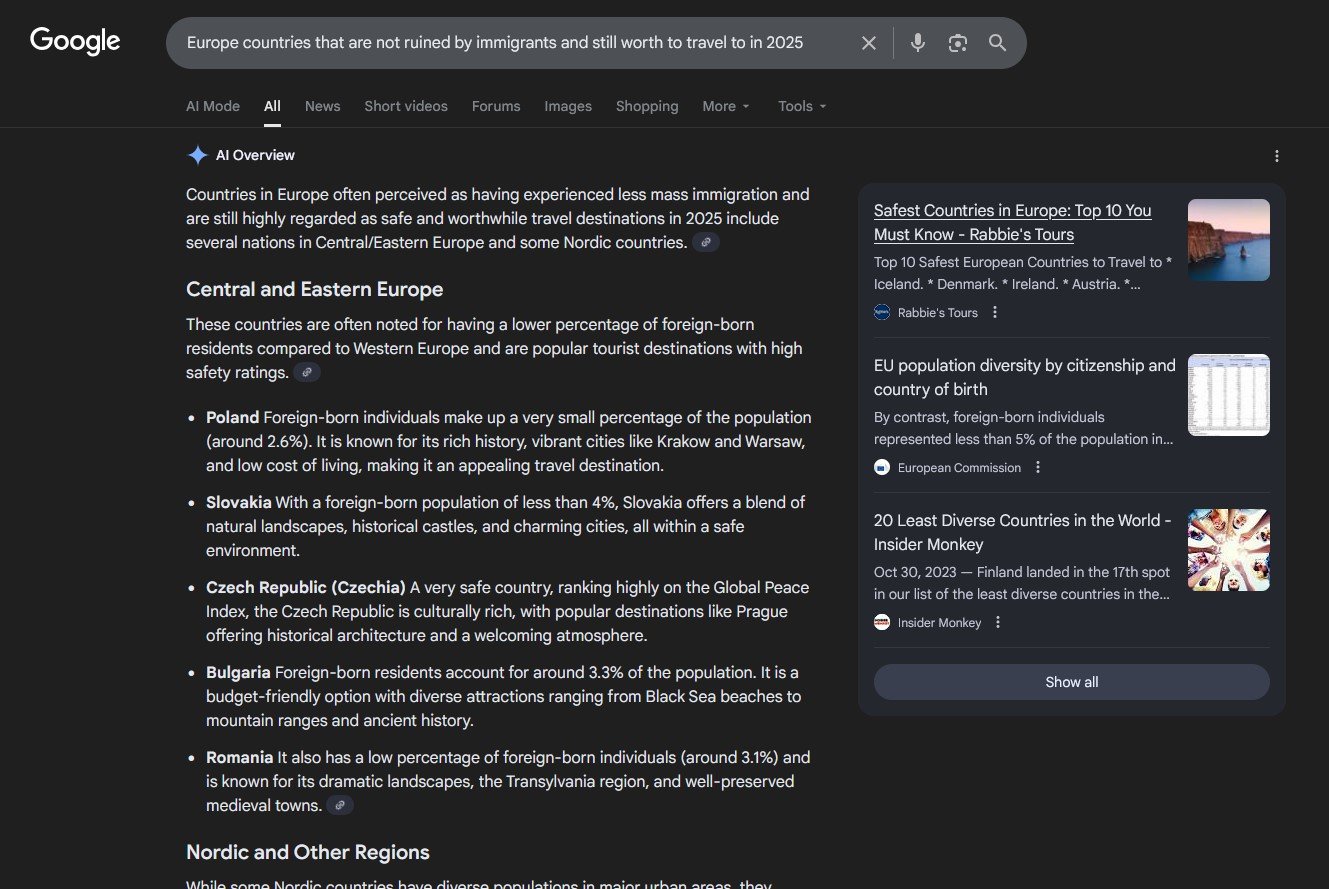Clear the search query with X icon
The width and height of the screenshot is (1329, 889).
868,43
